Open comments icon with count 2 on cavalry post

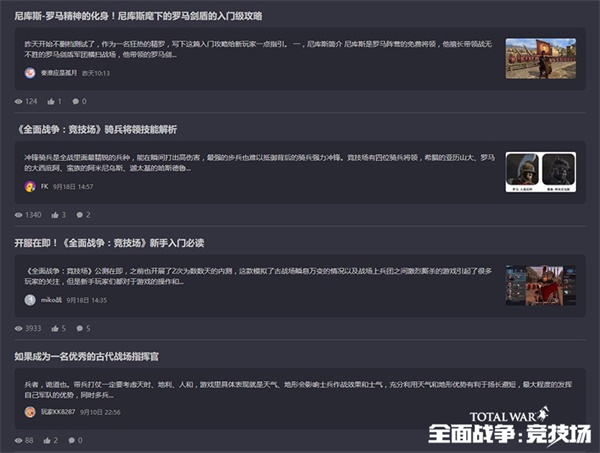(x=80, y=215)
